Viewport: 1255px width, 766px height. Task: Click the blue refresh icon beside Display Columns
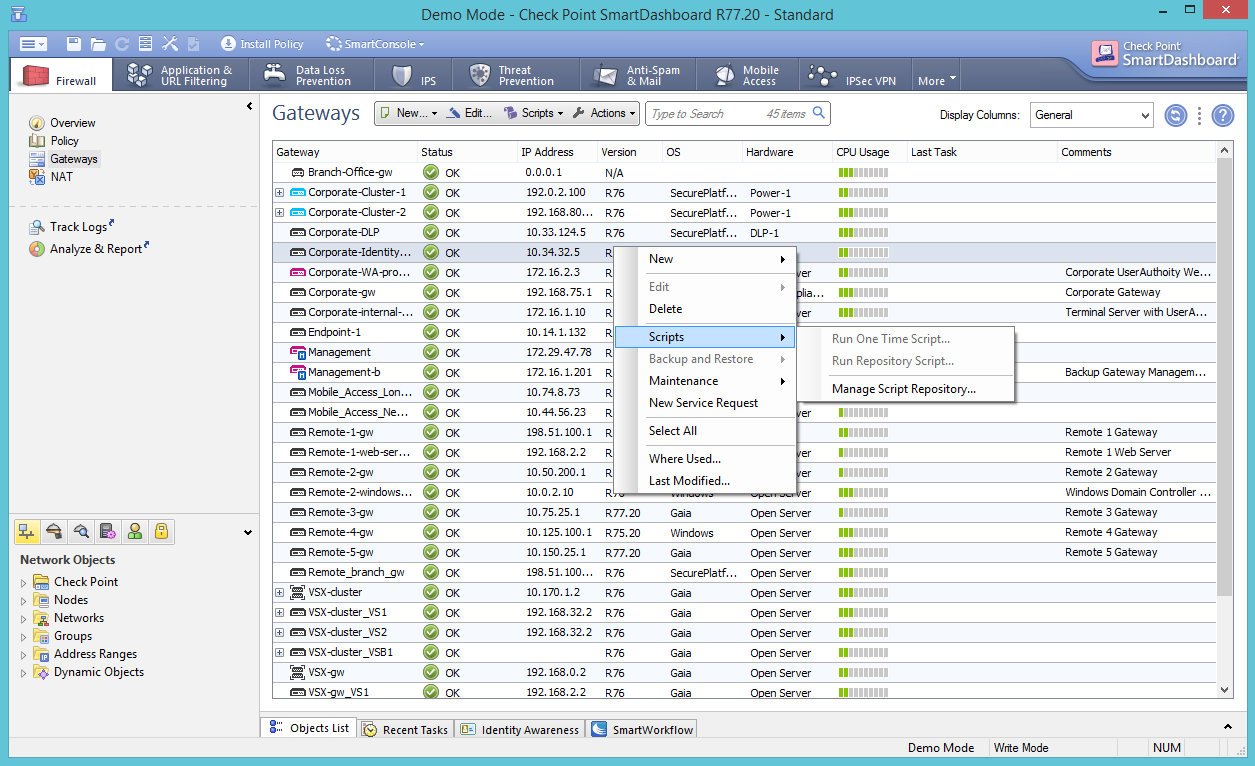[x=1176, y=115]
